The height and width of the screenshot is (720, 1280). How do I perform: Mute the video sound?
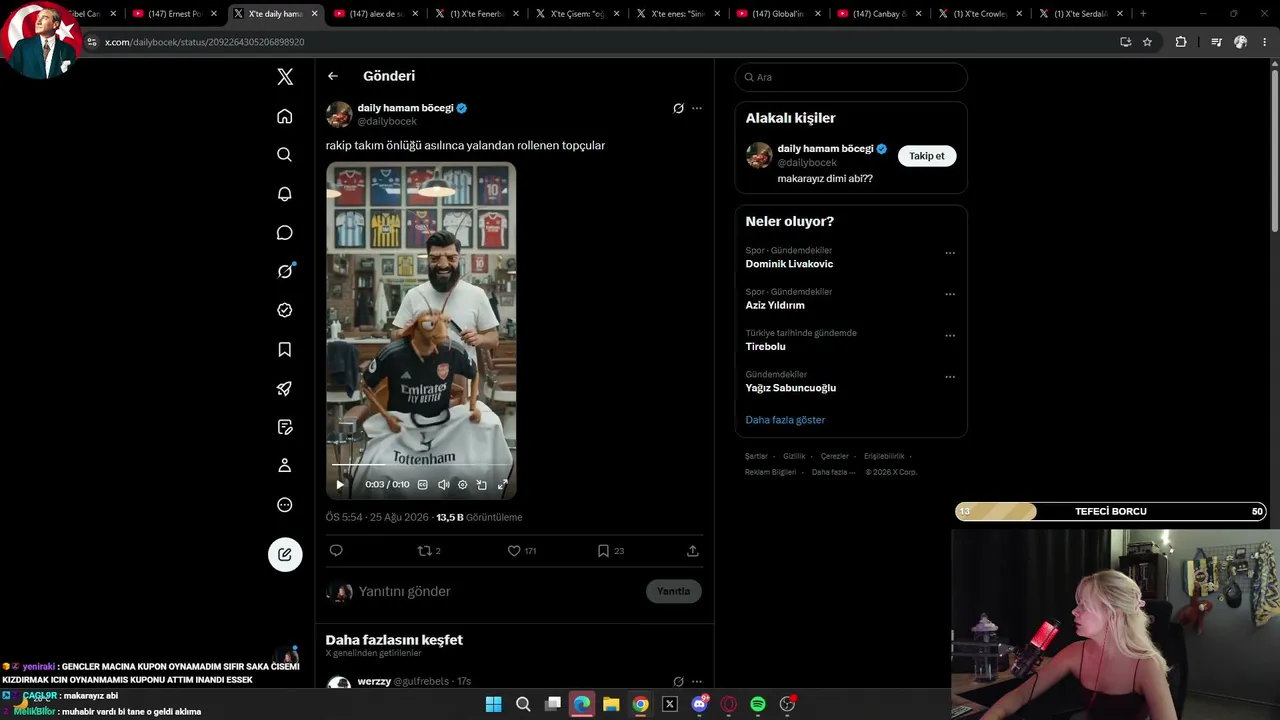point(443,485)
